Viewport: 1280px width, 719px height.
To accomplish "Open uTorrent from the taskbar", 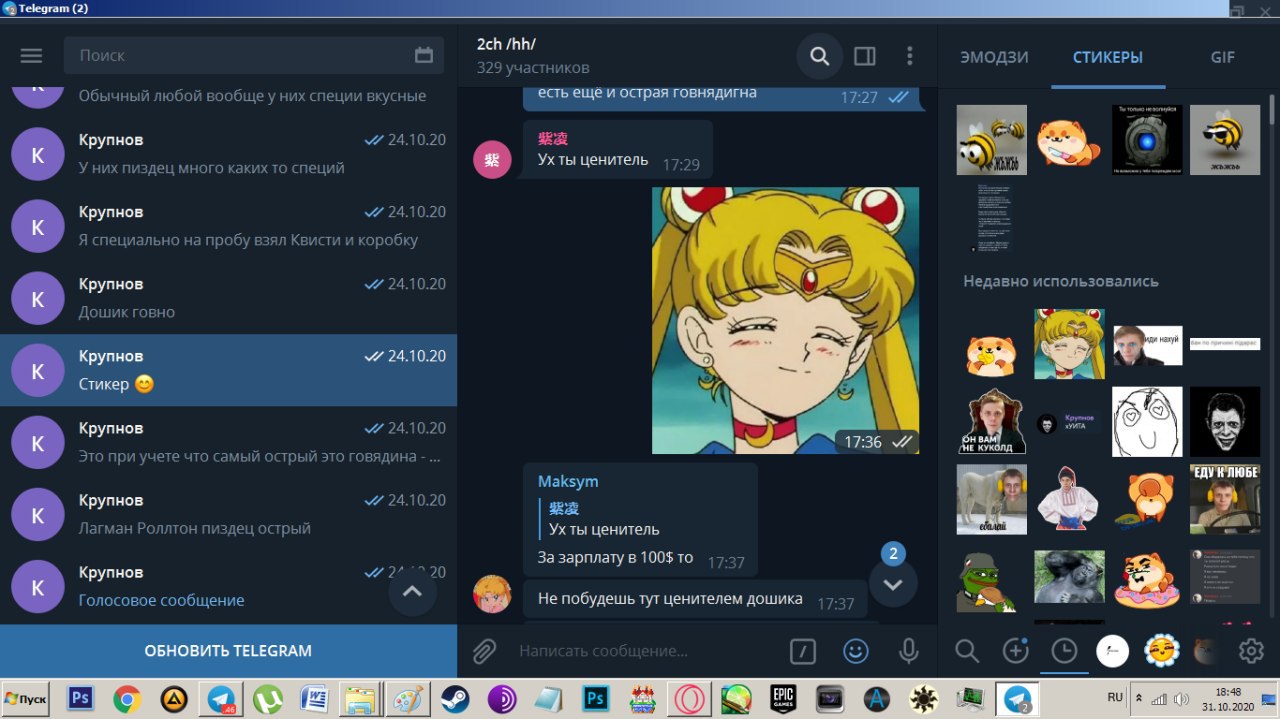I will pyautogui.click(x=267, y=698).
